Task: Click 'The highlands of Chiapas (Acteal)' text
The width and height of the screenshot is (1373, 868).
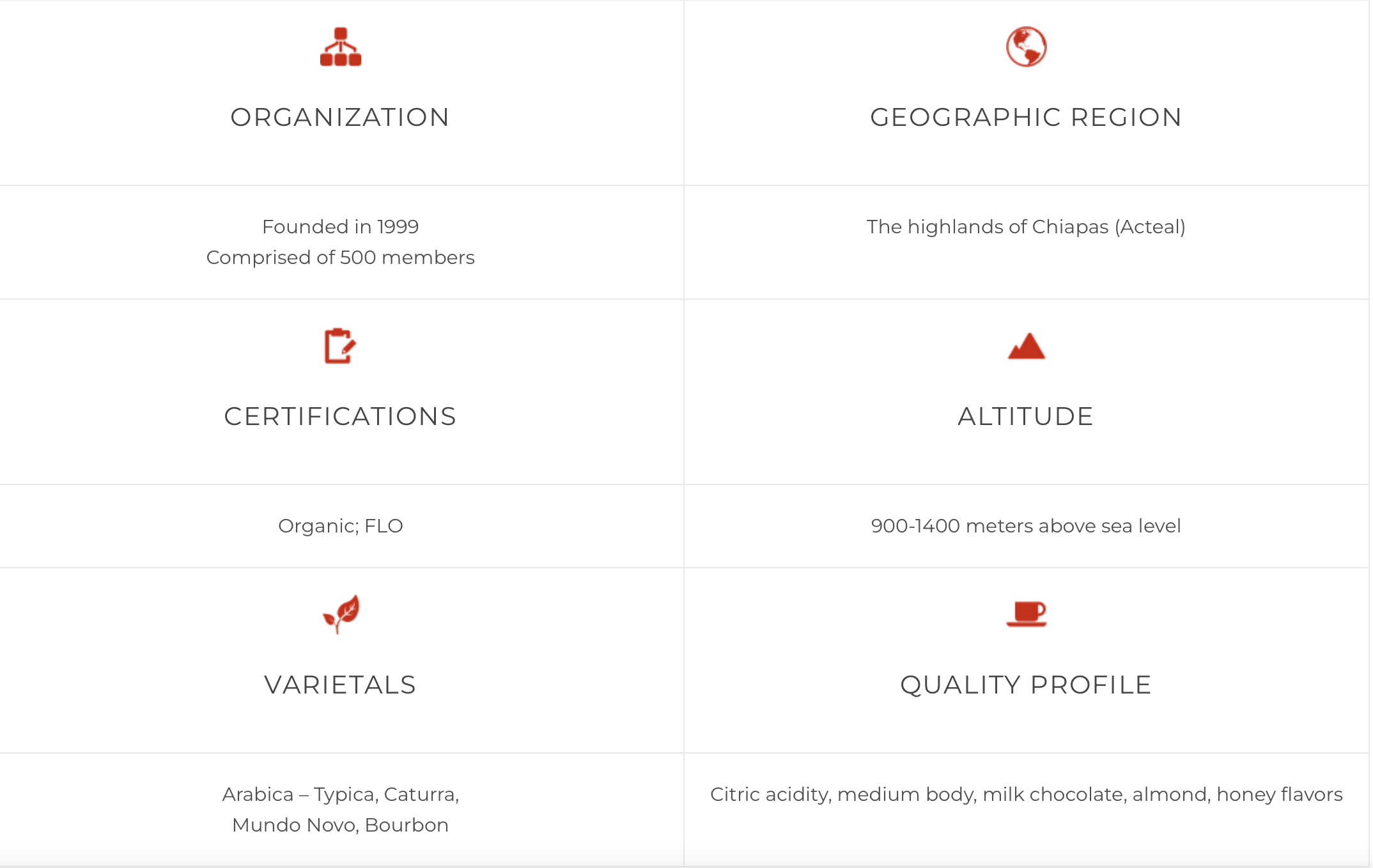Action: (1026, 227)
